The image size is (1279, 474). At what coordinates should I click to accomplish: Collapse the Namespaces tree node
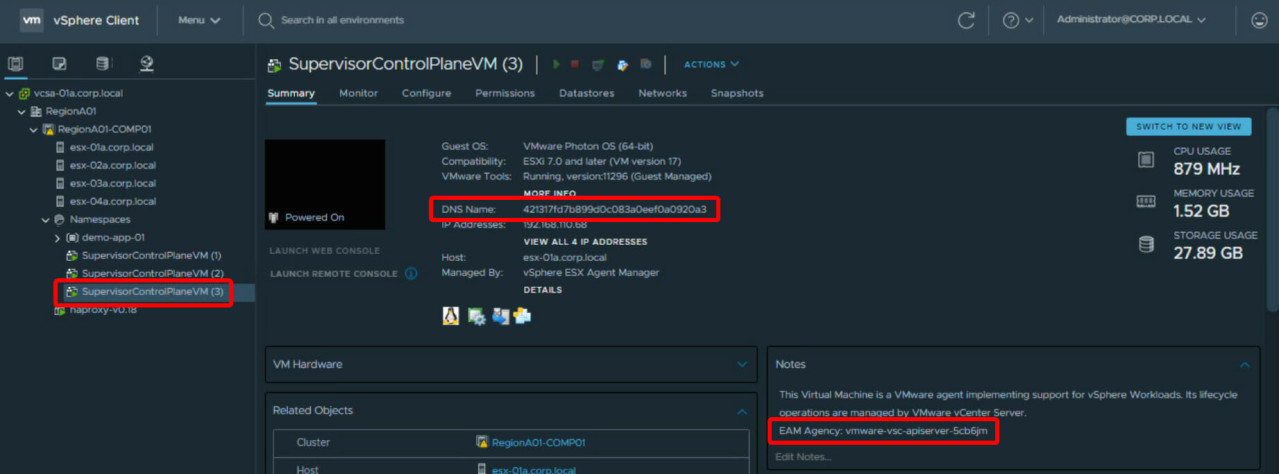tap(46, 219)
